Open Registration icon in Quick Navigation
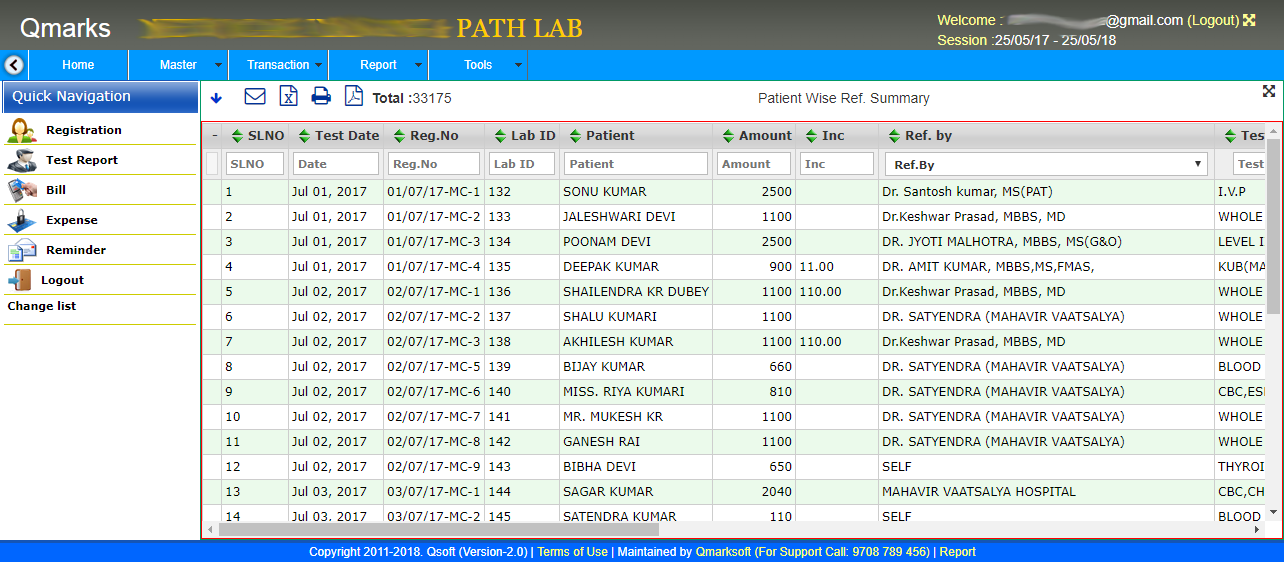1284x562 pixels. click(x=21, y=130)
